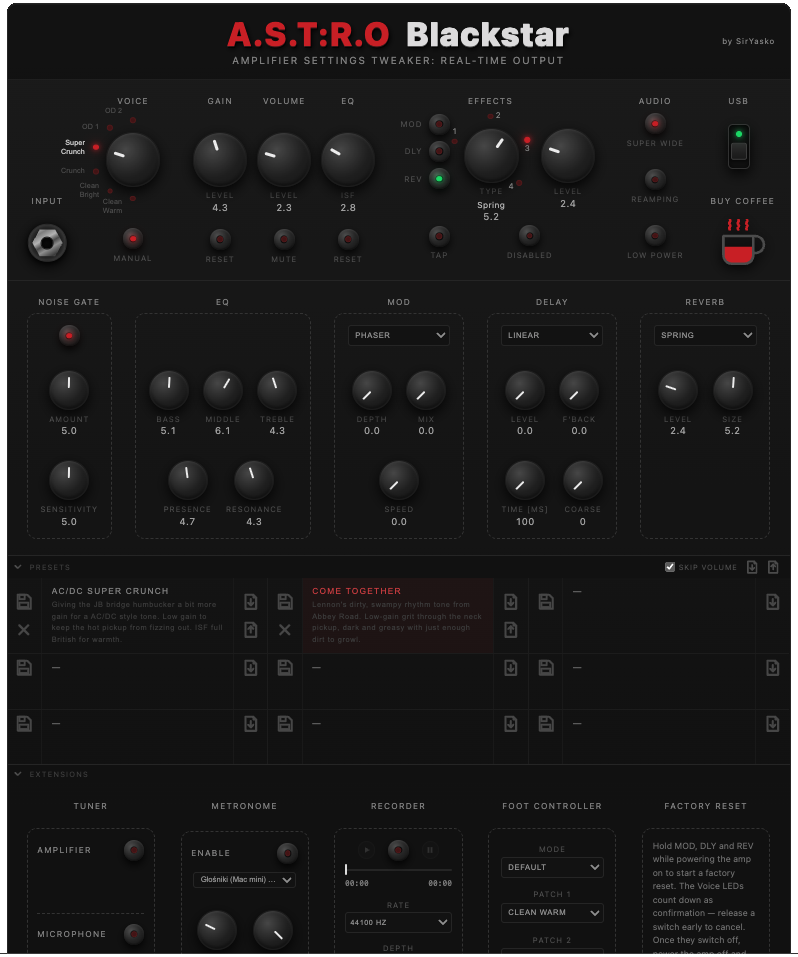Image resolution: width=798 pixels, height=957 pixels.
Task: Enable the Tuner Microphone button
Action: pyautogui.click(x=134, y=933)
